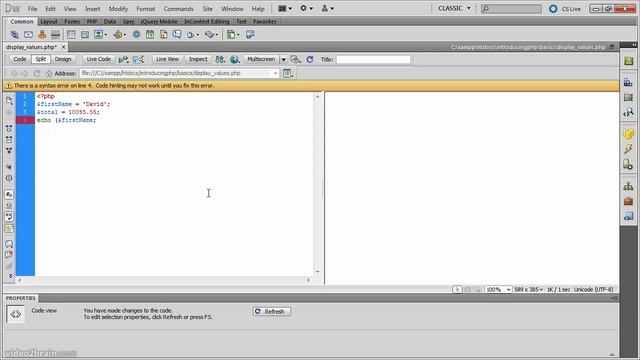The image size is (640, 360).
Task: Switch to Code view
Action: pos(20,59)
